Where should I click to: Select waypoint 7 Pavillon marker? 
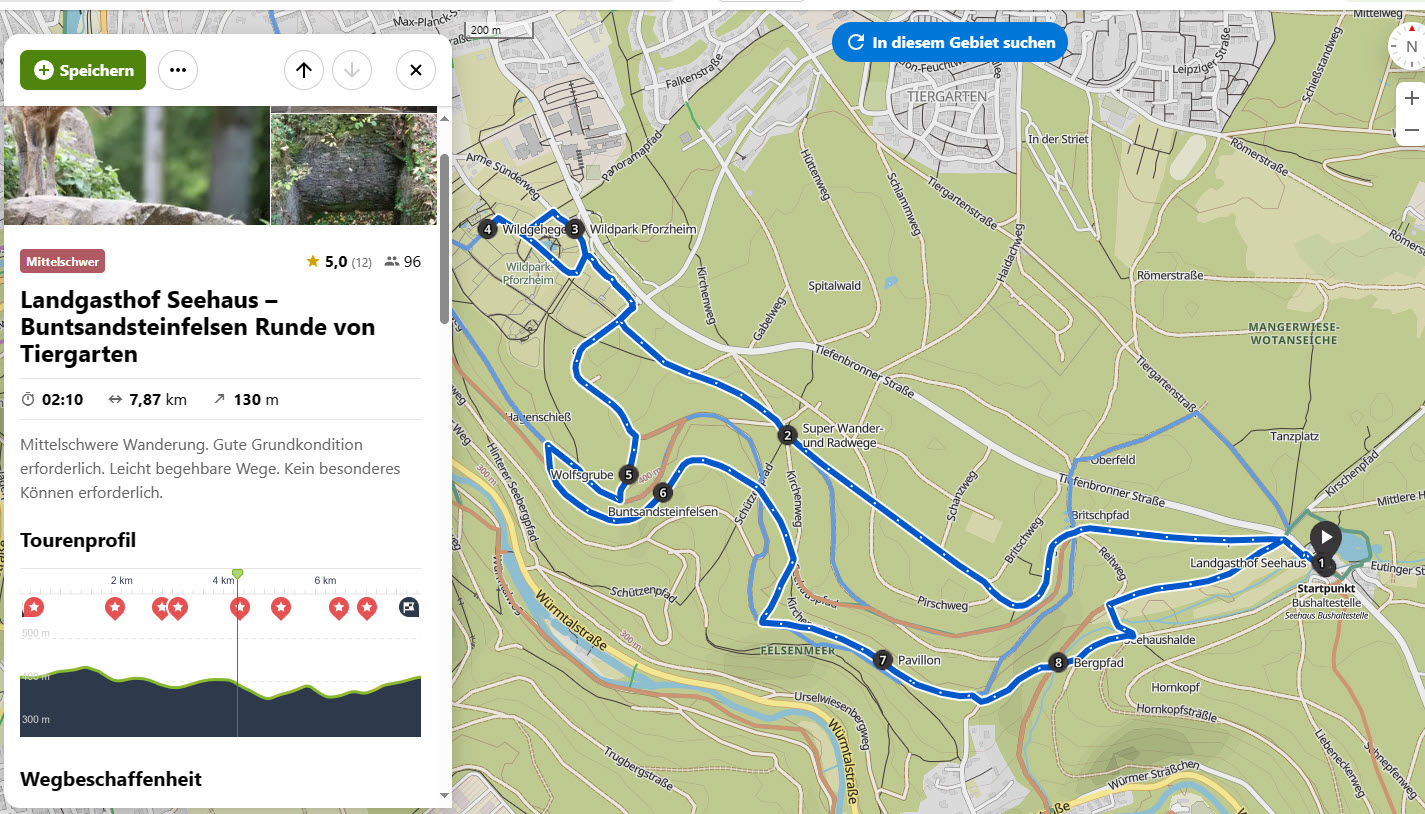tap(882, 660)
